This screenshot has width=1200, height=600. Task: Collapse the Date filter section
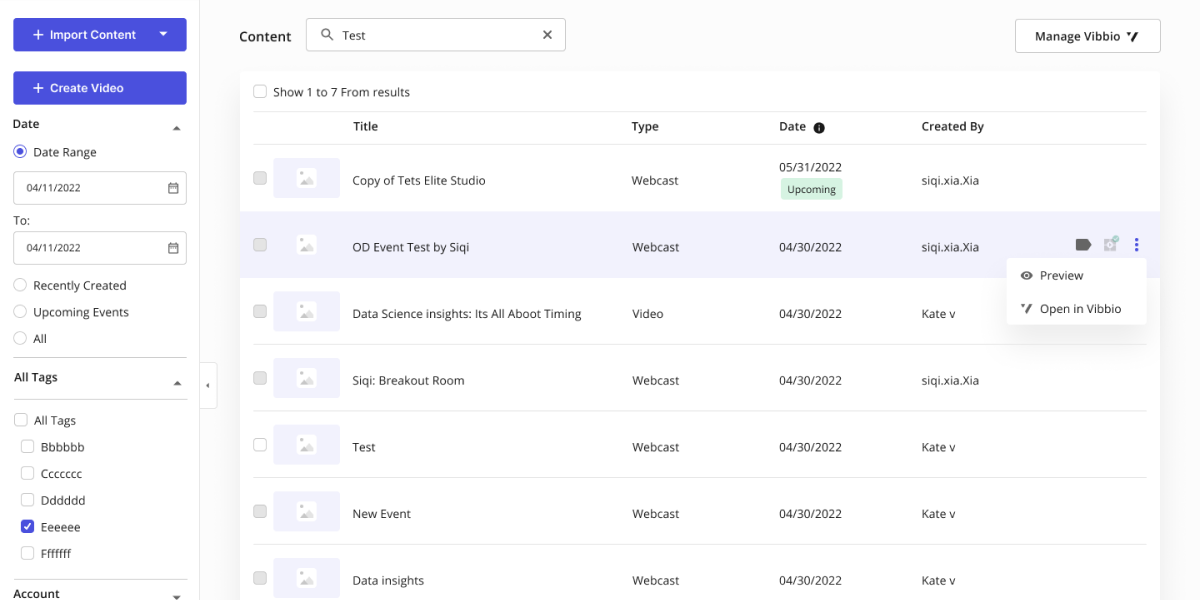click(177, 128)
